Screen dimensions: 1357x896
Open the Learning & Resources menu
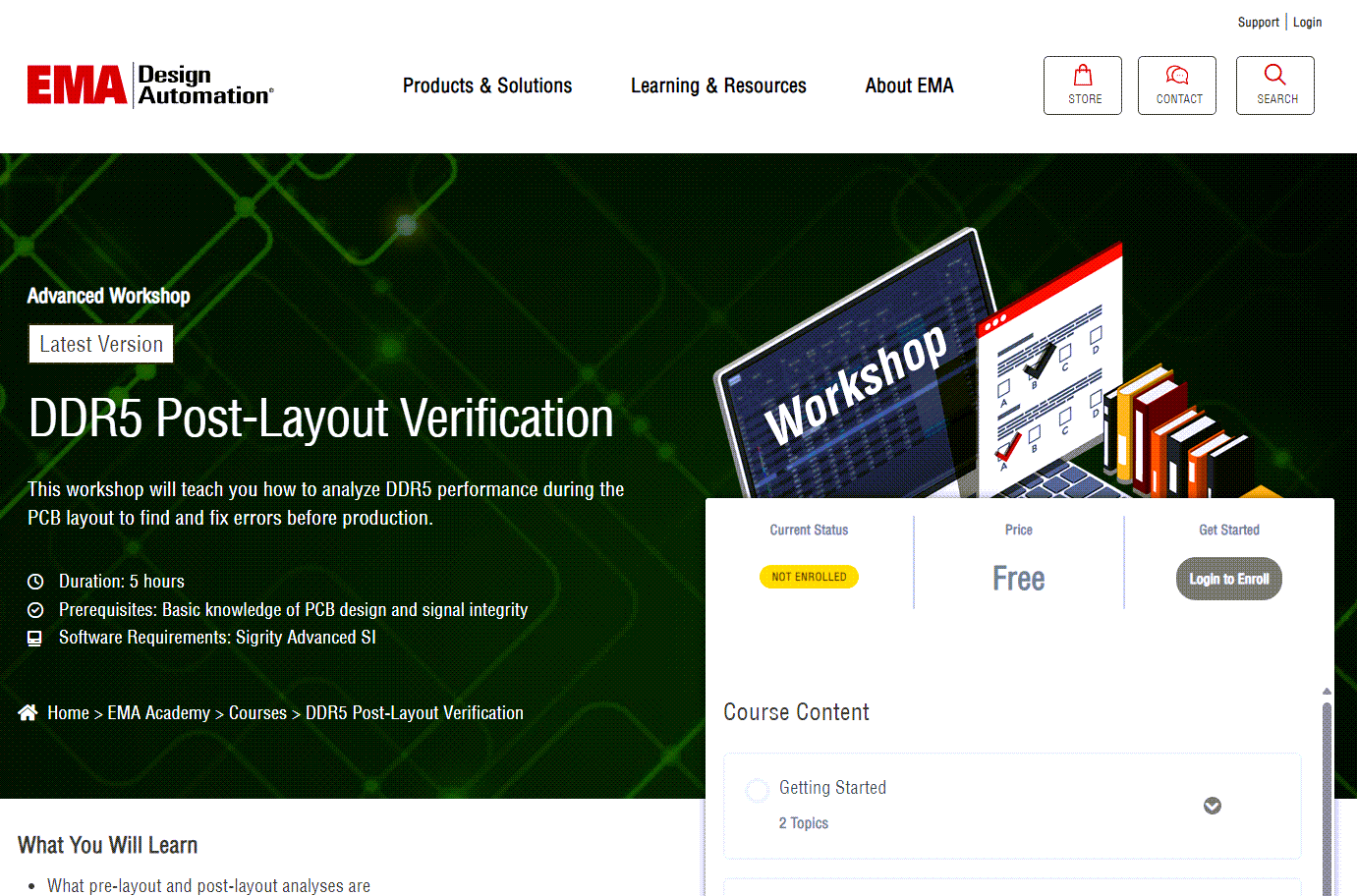(718, 85)
